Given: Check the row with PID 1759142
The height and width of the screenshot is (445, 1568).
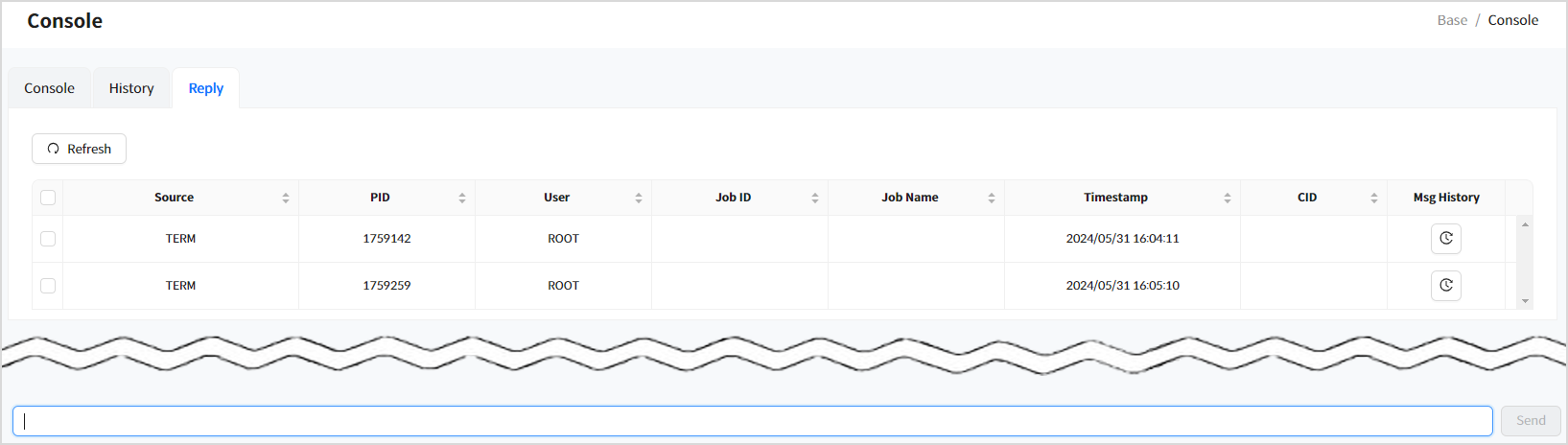Looking at the screenshot, I should tap(48, 239).
